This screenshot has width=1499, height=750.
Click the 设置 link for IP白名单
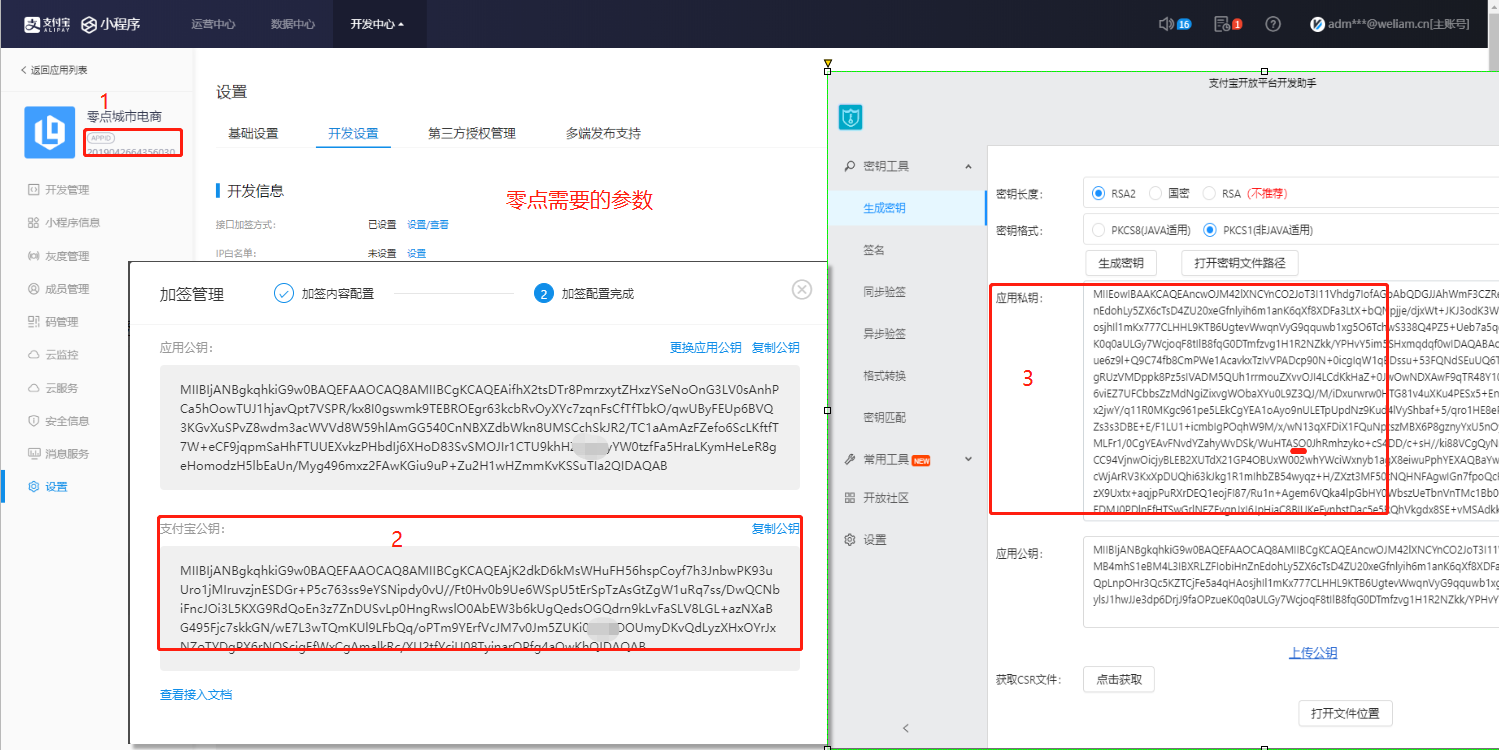(x=416, y=254)
